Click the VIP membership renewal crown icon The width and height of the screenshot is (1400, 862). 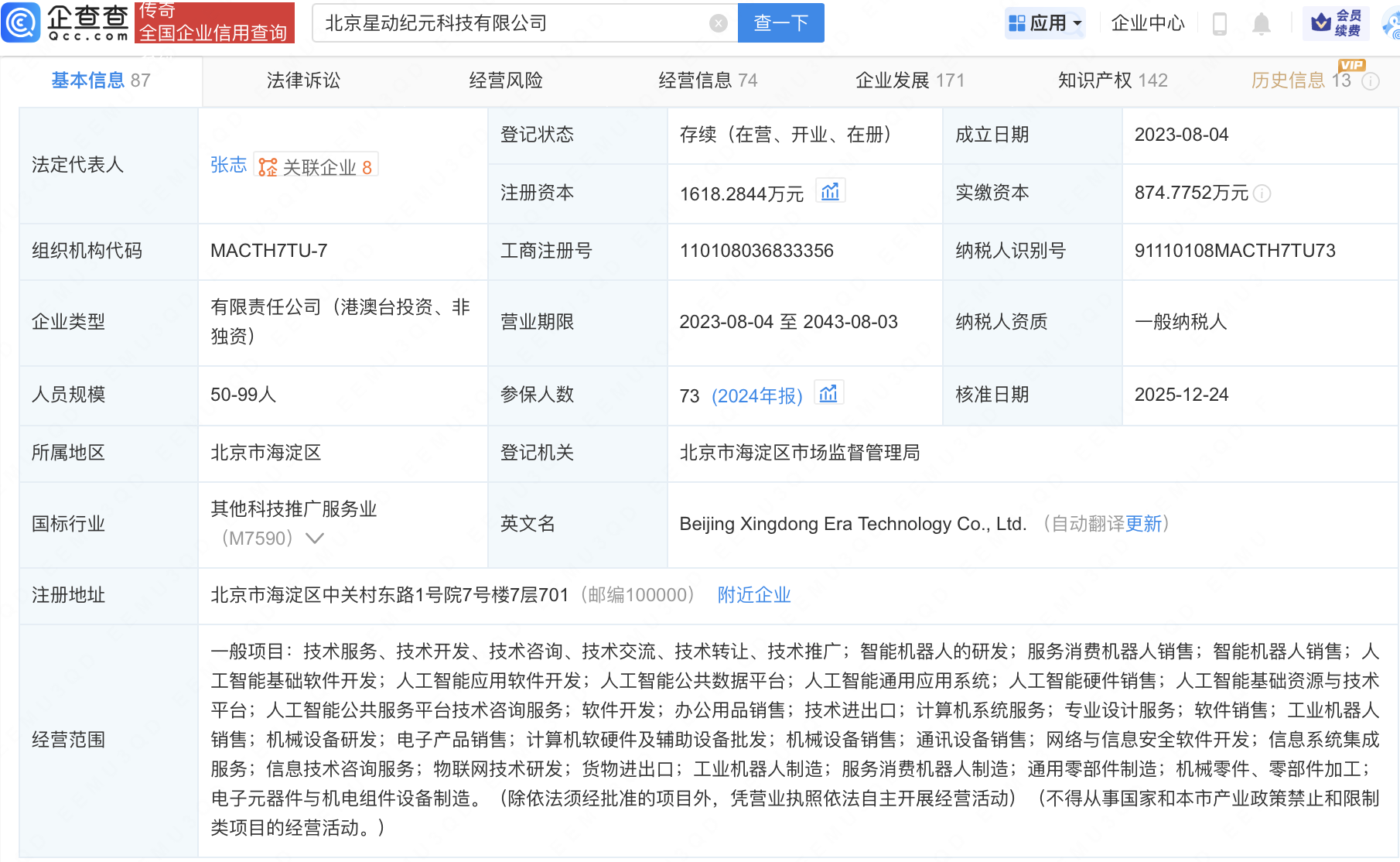1321,22
